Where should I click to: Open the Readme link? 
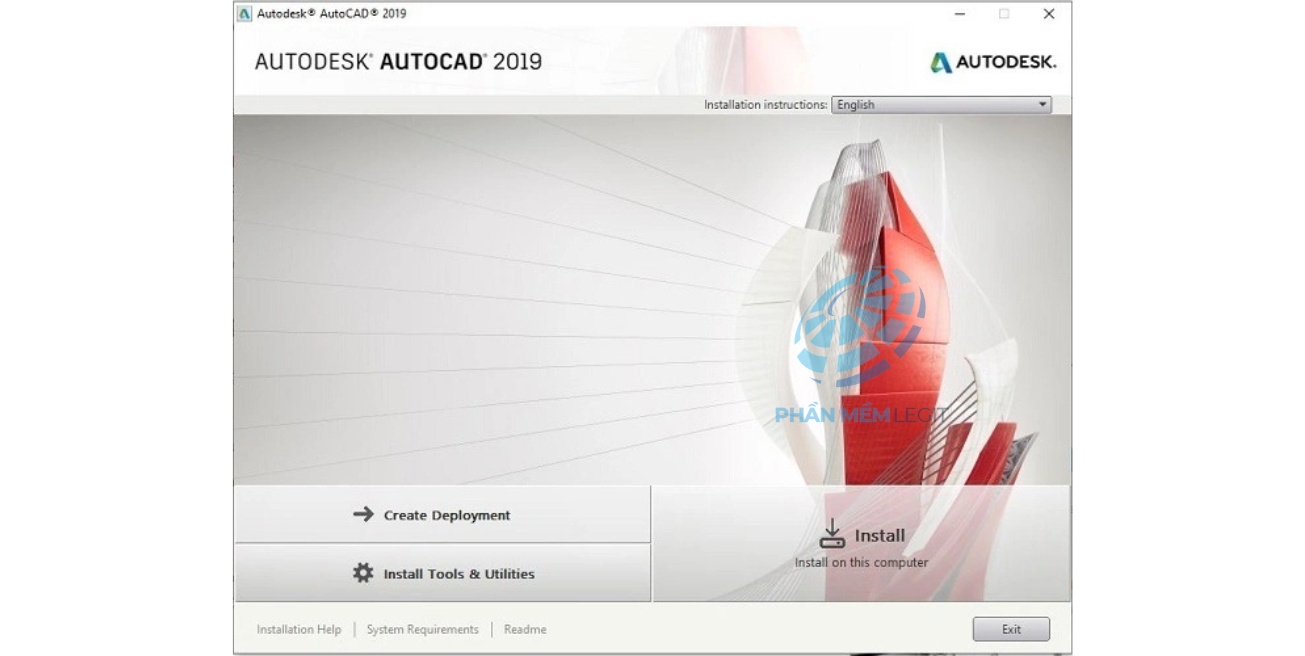[x=525, y=629]
